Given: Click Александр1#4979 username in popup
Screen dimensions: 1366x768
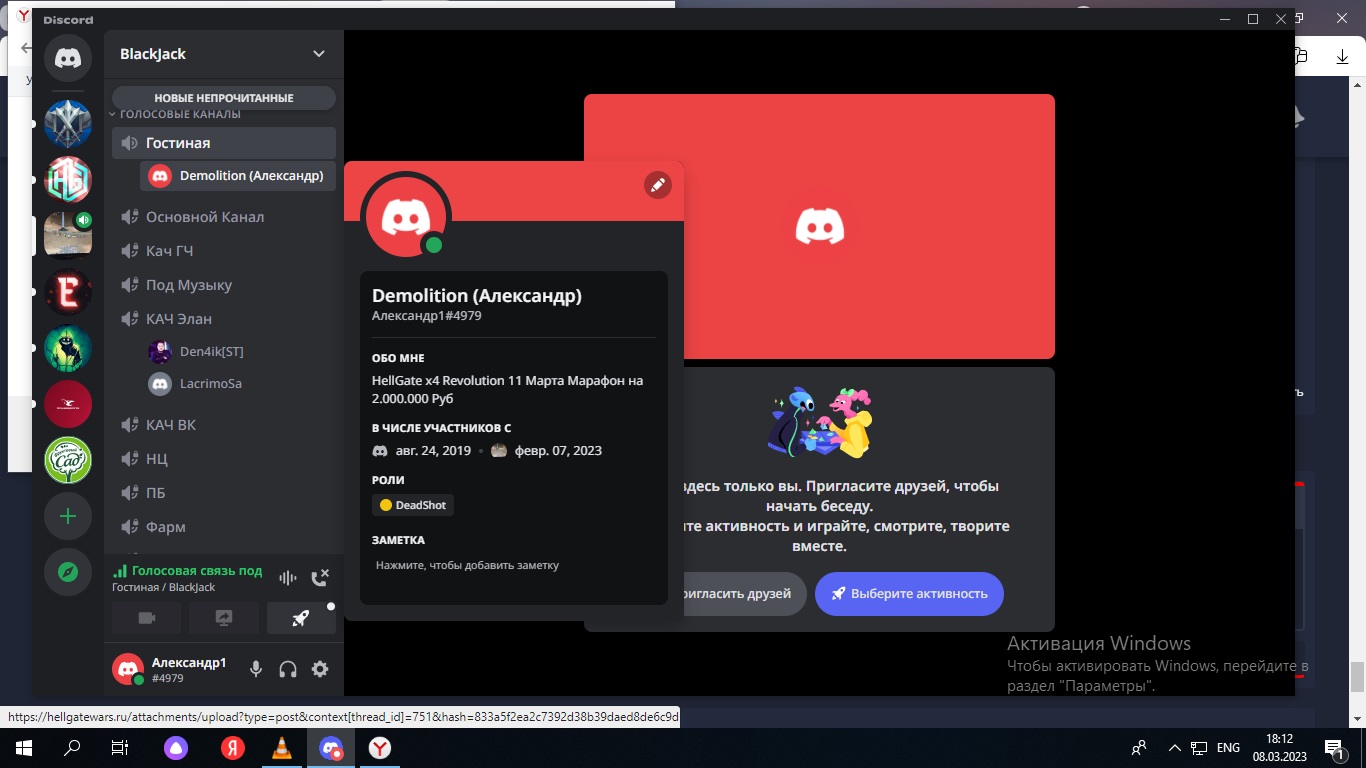Looking at the screenshot, I should (427, 316).
